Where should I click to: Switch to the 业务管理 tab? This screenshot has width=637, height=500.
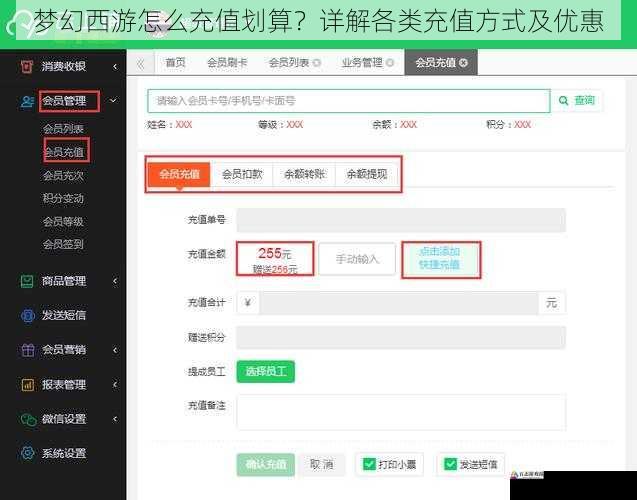(x=362, y=63)
